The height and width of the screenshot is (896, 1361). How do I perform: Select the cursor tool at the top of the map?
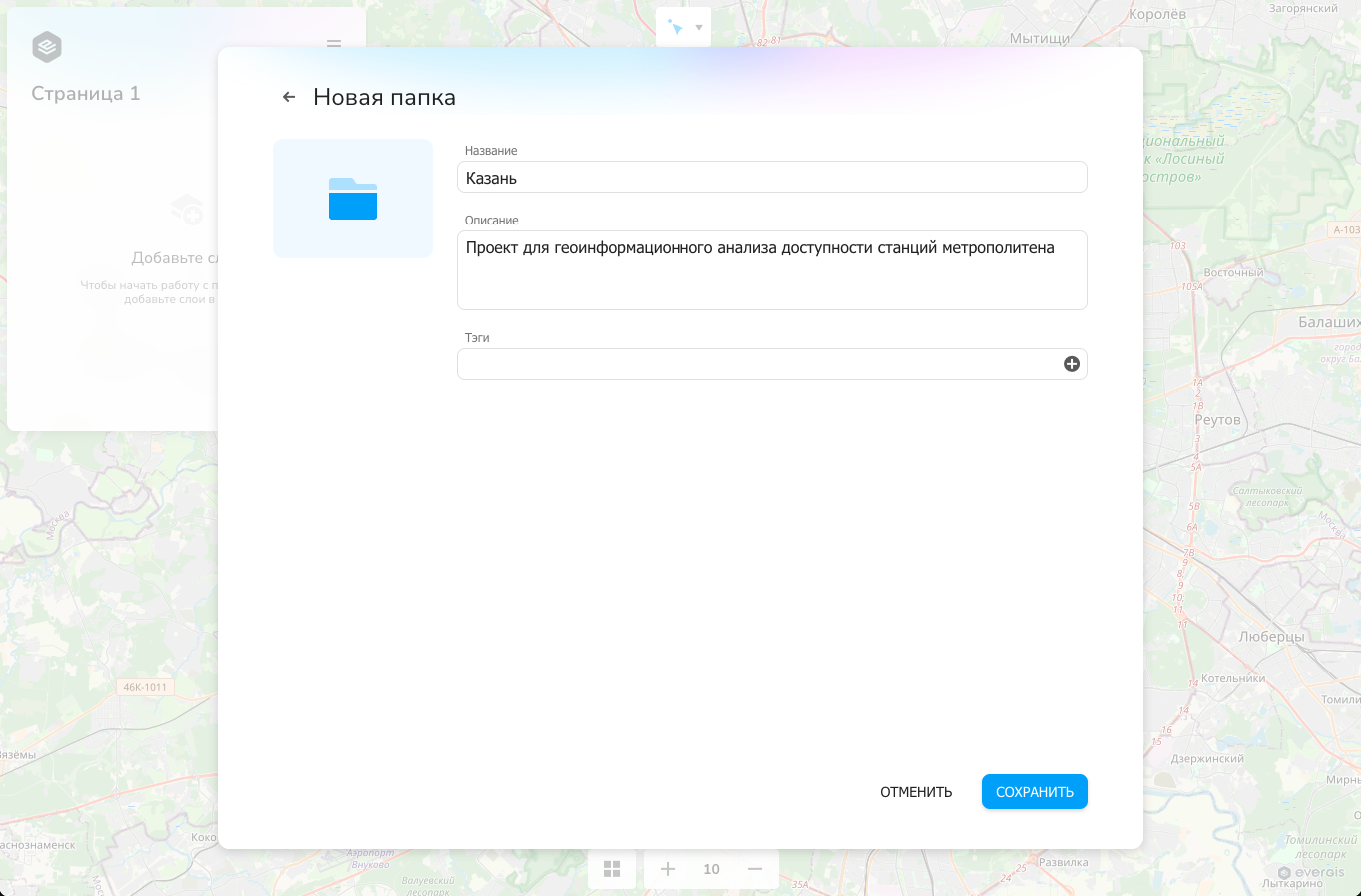[676, 27]
